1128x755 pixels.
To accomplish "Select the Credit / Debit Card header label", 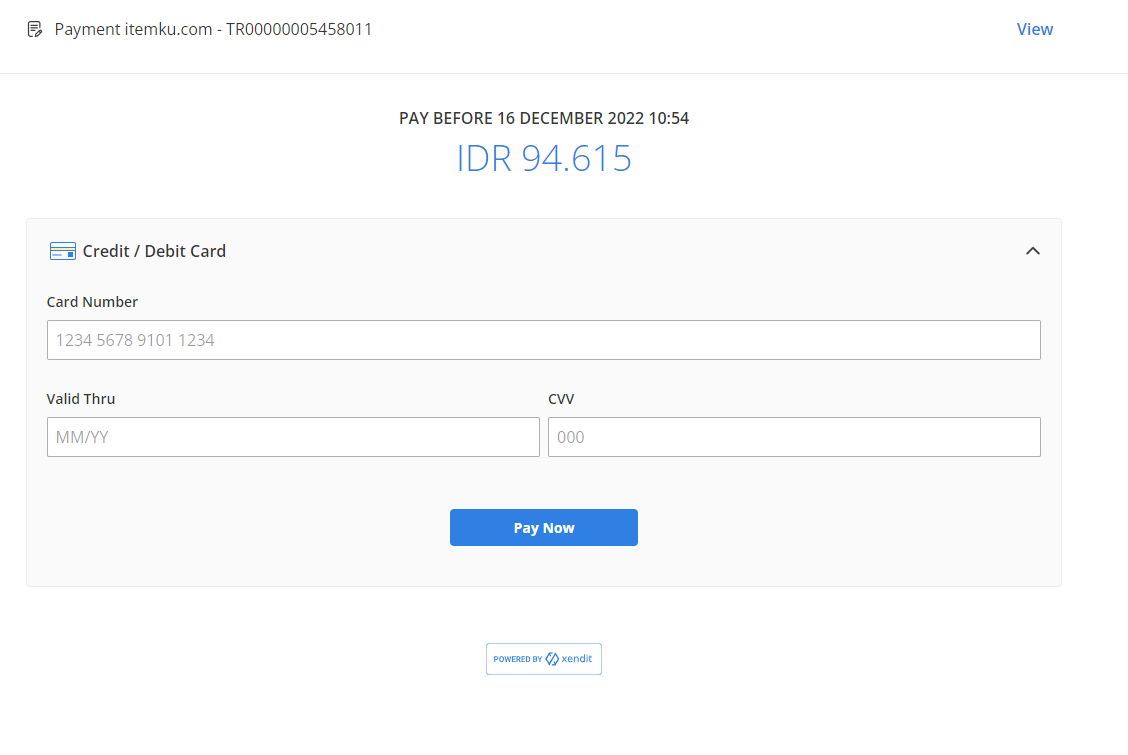I will (154, 251).
